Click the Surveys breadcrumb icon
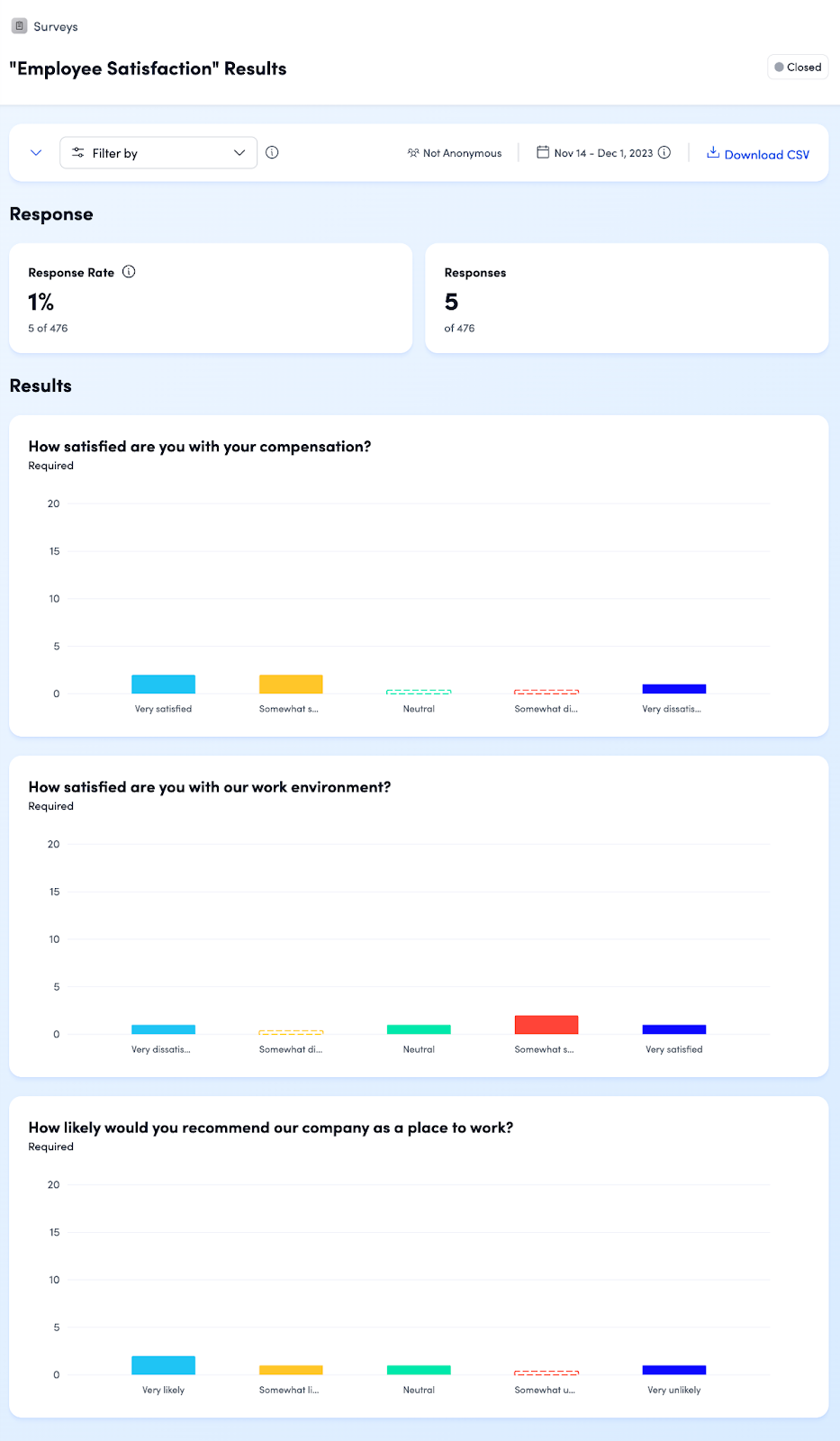 (x=19, y=26)
